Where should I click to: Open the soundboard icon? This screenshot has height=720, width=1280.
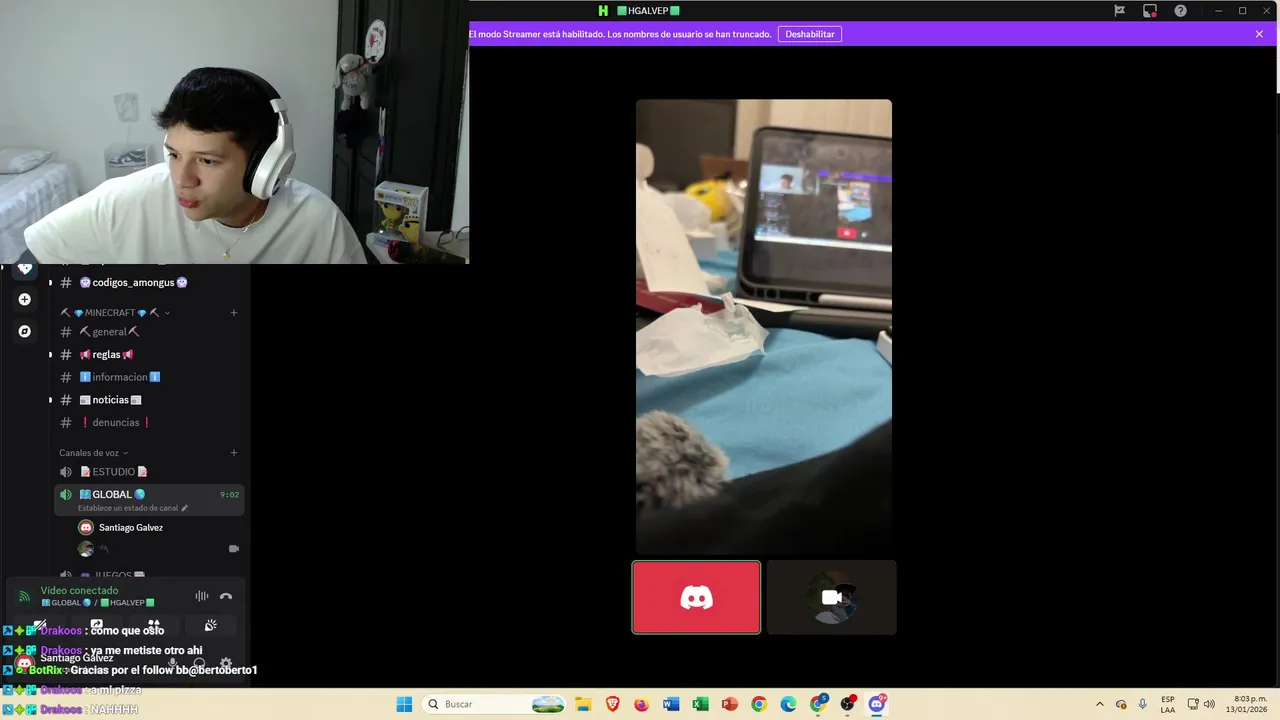pos(211,626)
